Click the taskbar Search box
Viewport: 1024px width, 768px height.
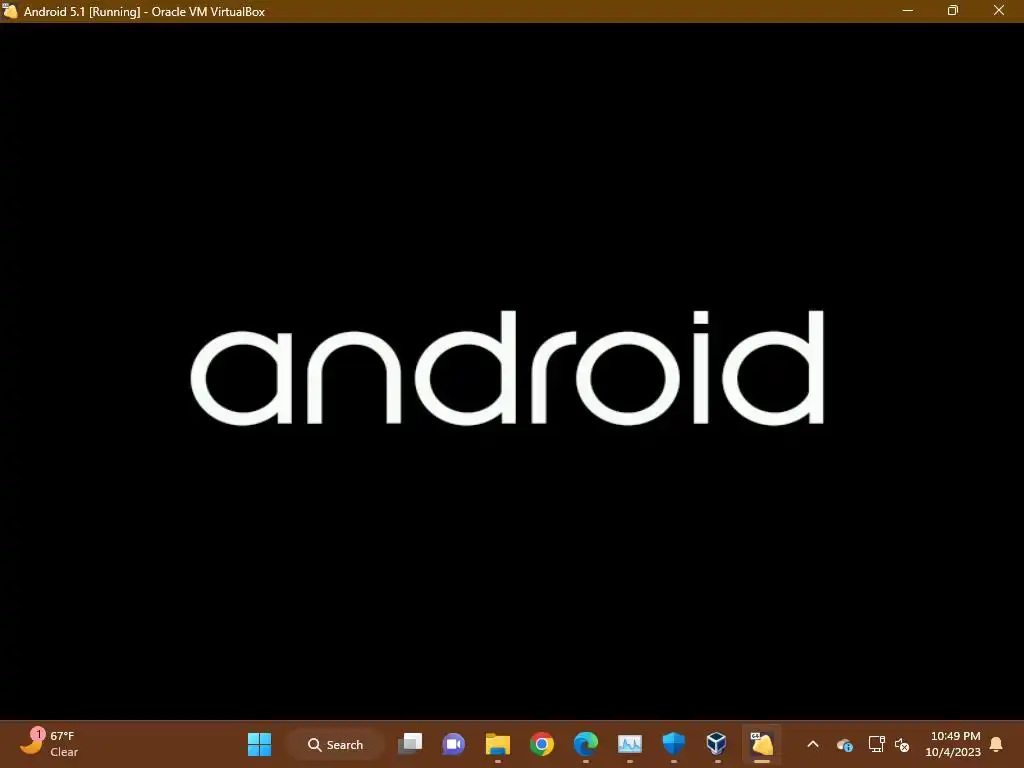click(x=335, y=744)
